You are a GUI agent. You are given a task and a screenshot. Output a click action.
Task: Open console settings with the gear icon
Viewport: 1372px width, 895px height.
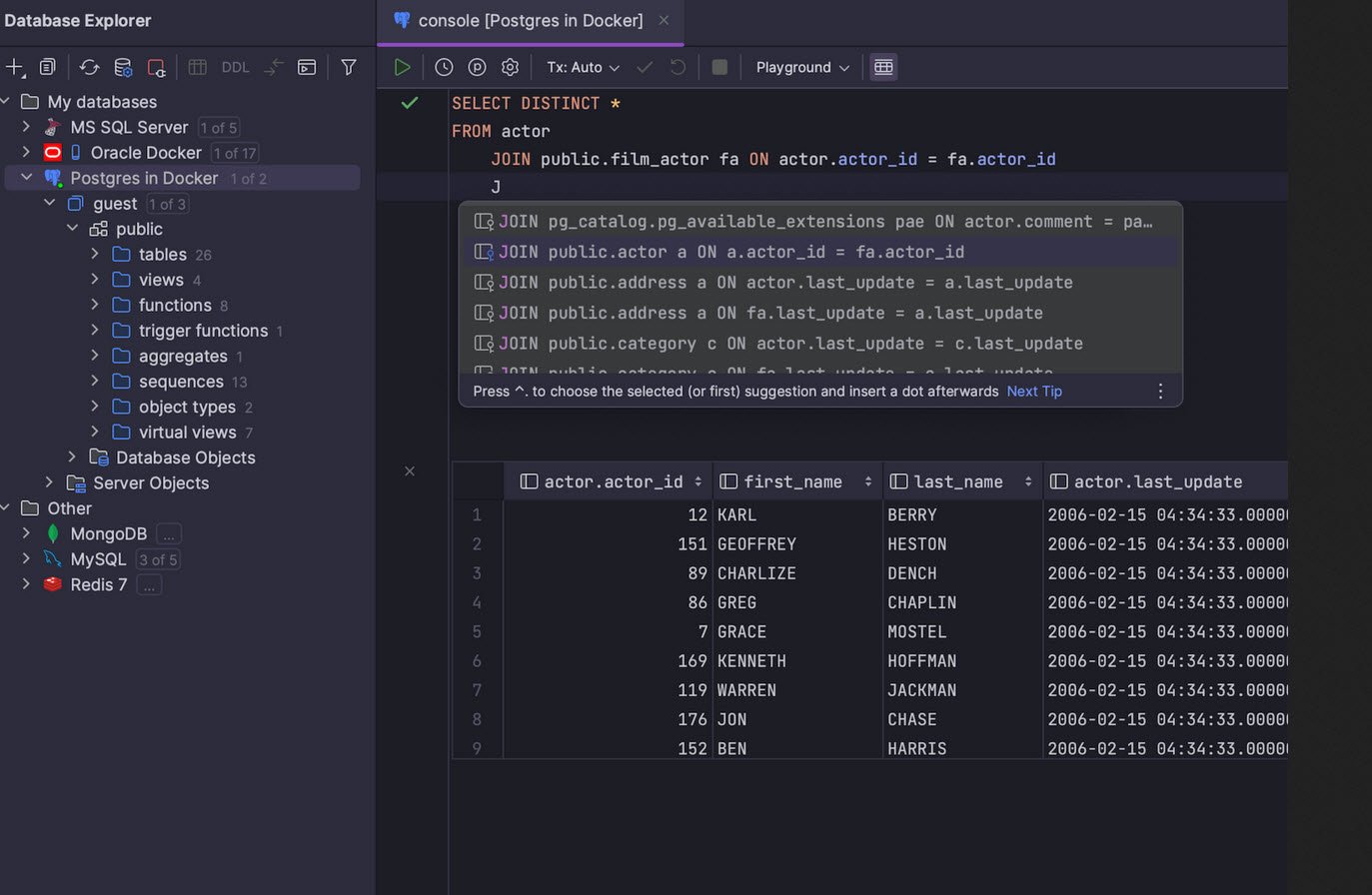pos(510,67)
